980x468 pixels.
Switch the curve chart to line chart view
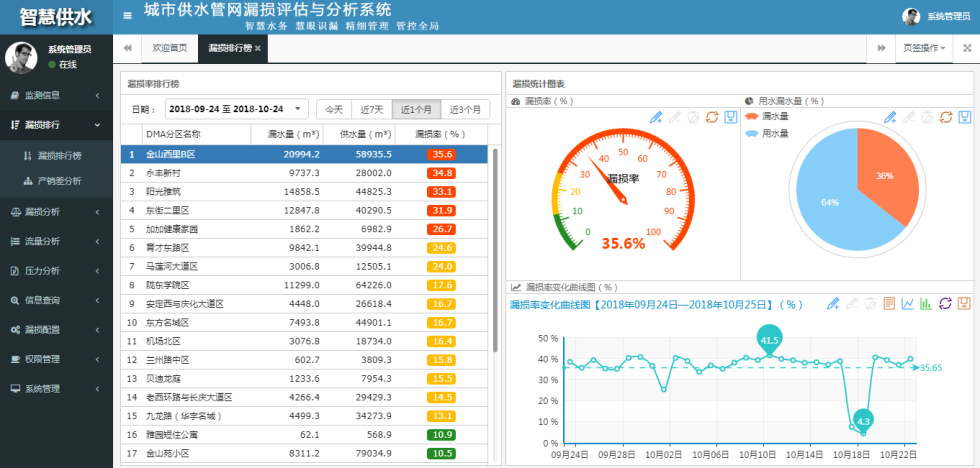(908, 304)
